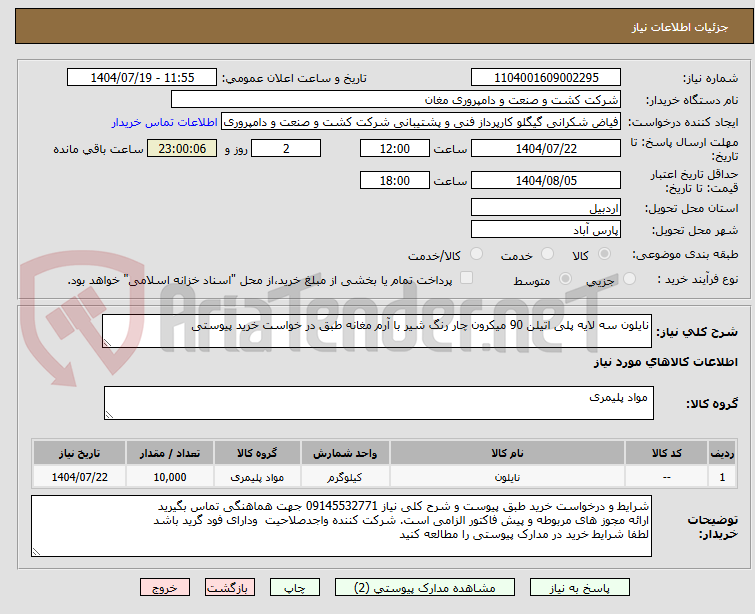Toggle the اسناد خزانه اسلامی payment checkbox
This screenshot has width=755, height=614.
click(x=466, y=278)
